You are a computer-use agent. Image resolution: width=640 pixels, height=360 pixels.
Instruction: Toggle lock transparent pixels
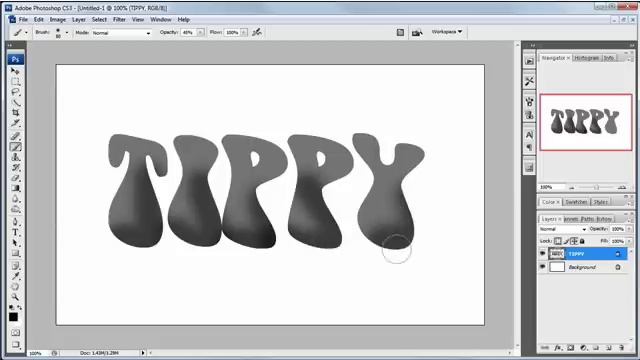(x=558, y=241)
